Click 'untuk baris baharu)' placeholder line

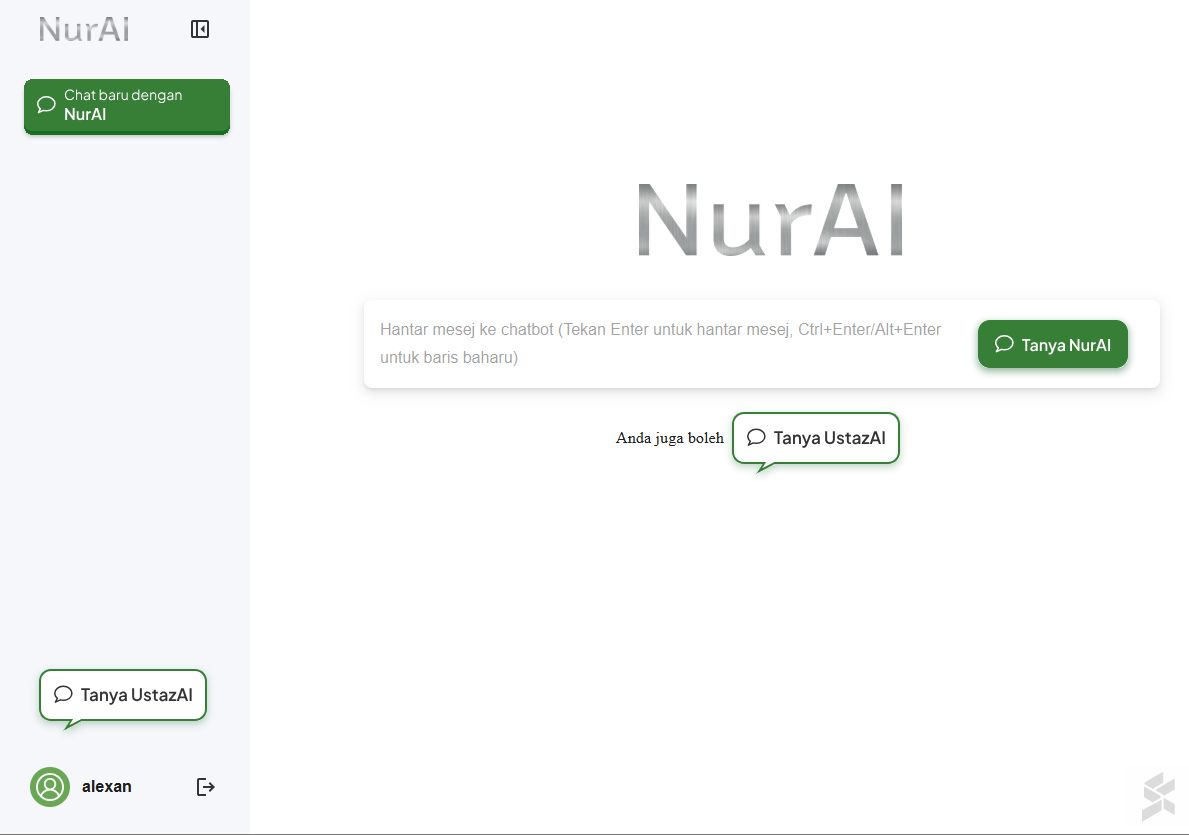point(449,357)
